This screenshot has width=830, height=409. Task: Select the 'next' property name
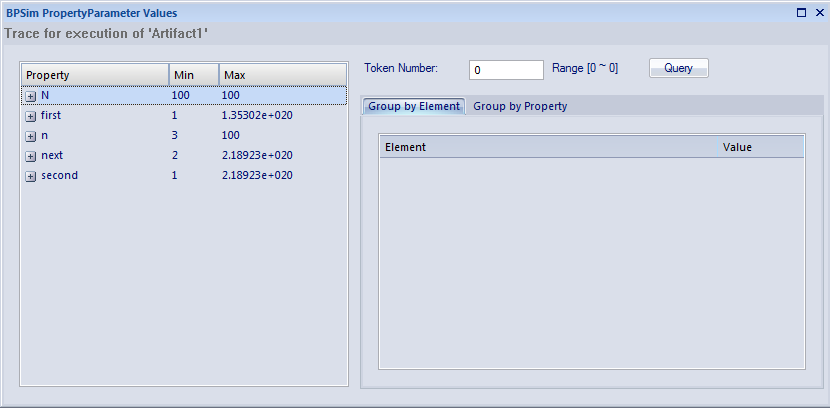click(x=52, y=156)
